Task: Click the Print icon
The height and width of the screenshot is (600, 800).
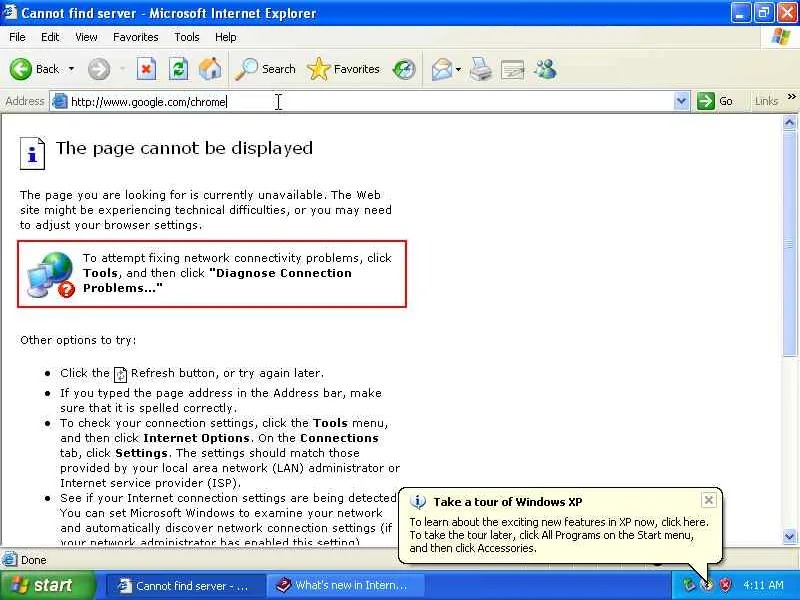Action: [x=481, y=69]
